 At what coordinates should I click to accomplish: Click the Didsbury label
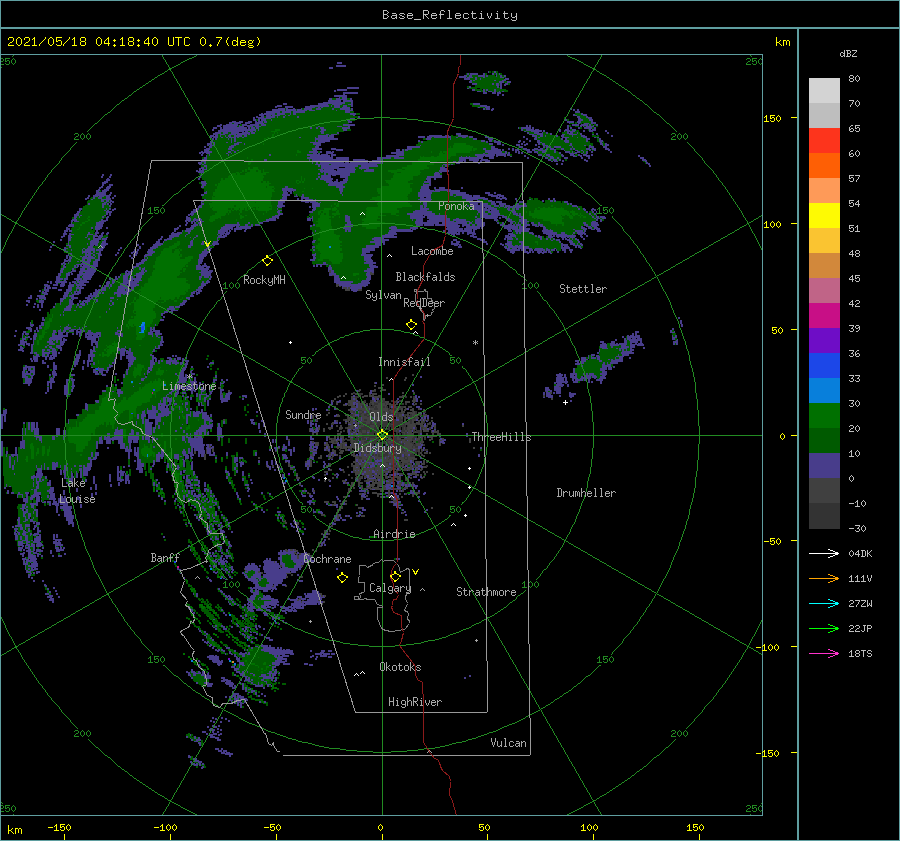pos(377,448)
